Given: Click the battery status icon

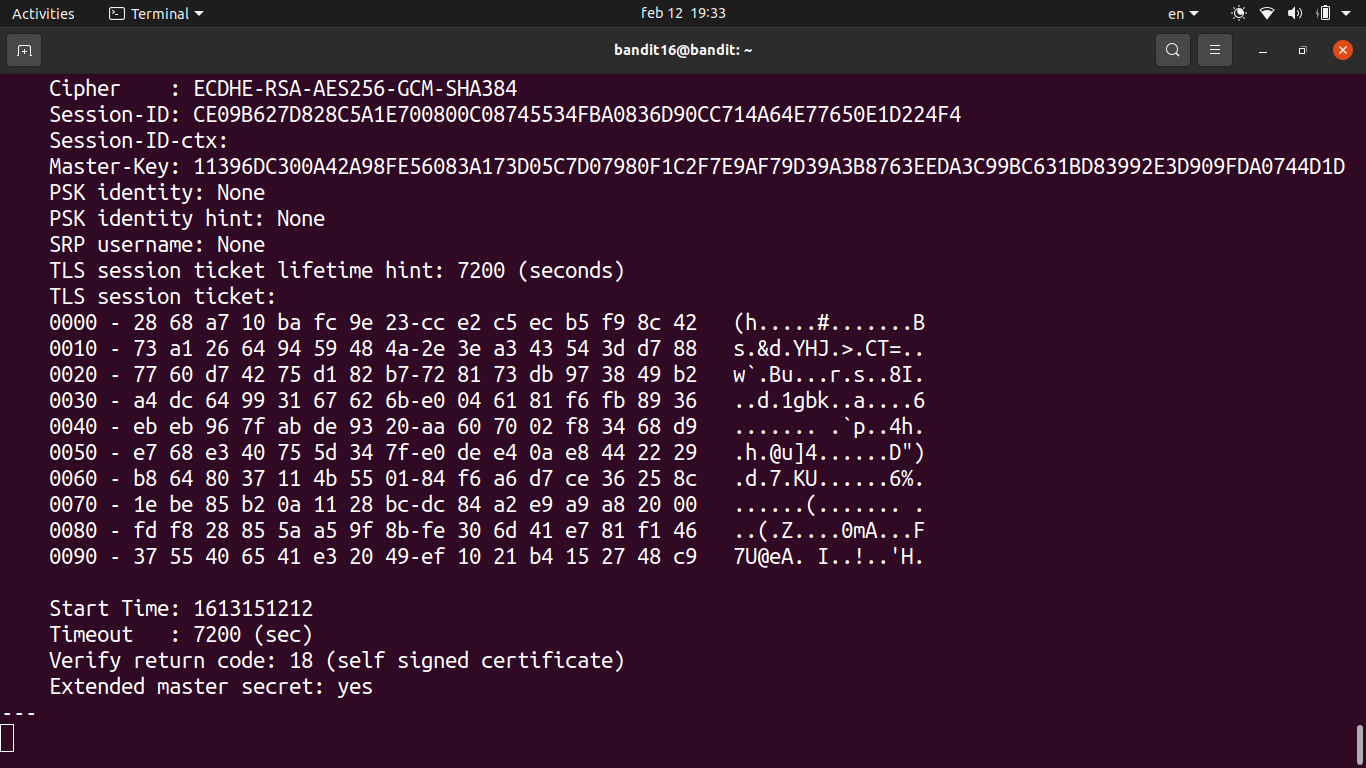Looking at the screenshot, I should coord(1323,14).
